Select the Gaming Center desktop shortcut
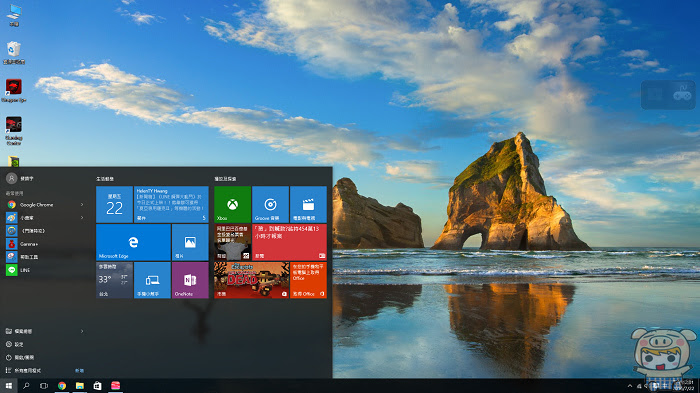 click(14, 130)
